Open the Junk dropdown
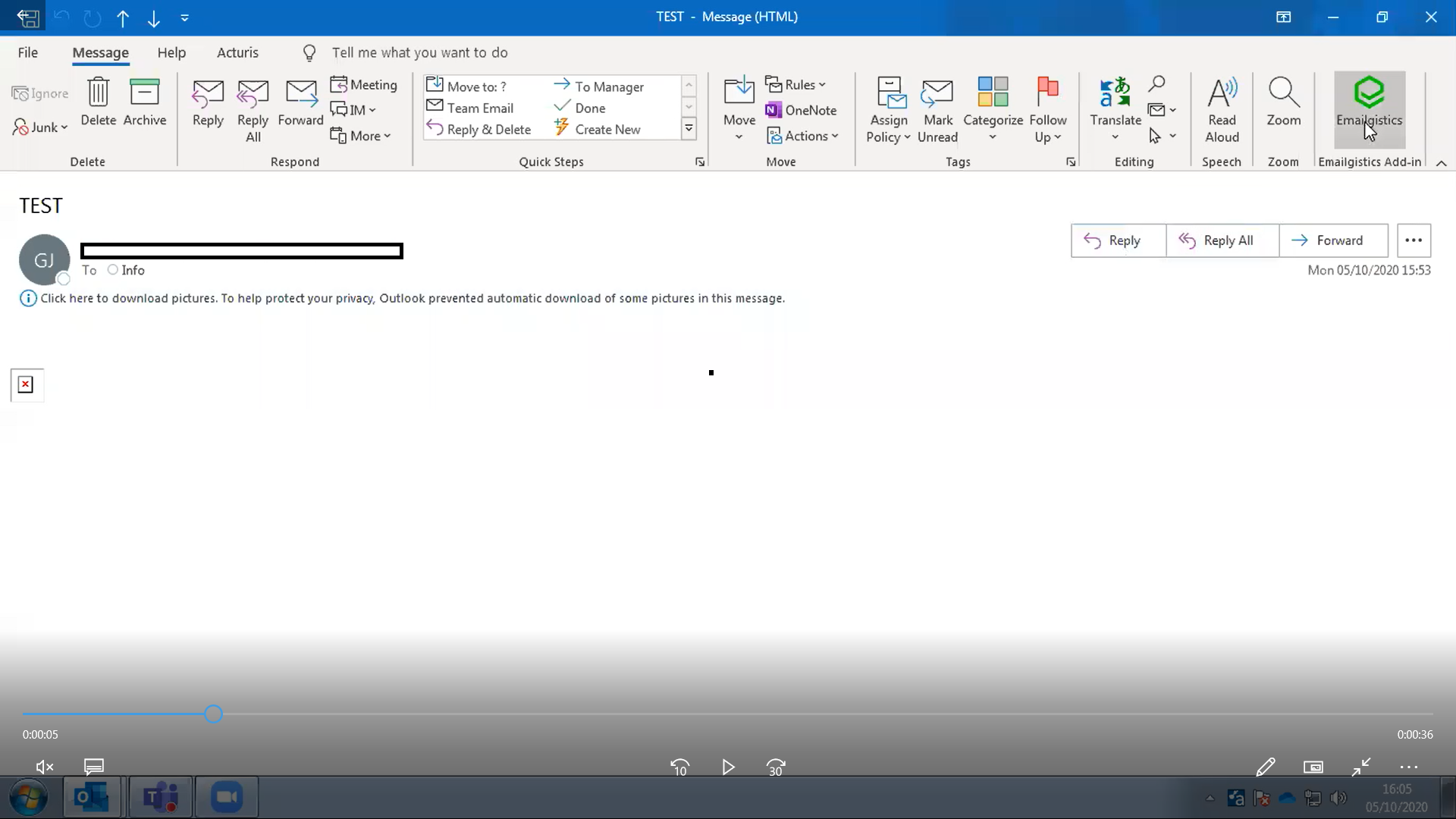 pos(39,127)
